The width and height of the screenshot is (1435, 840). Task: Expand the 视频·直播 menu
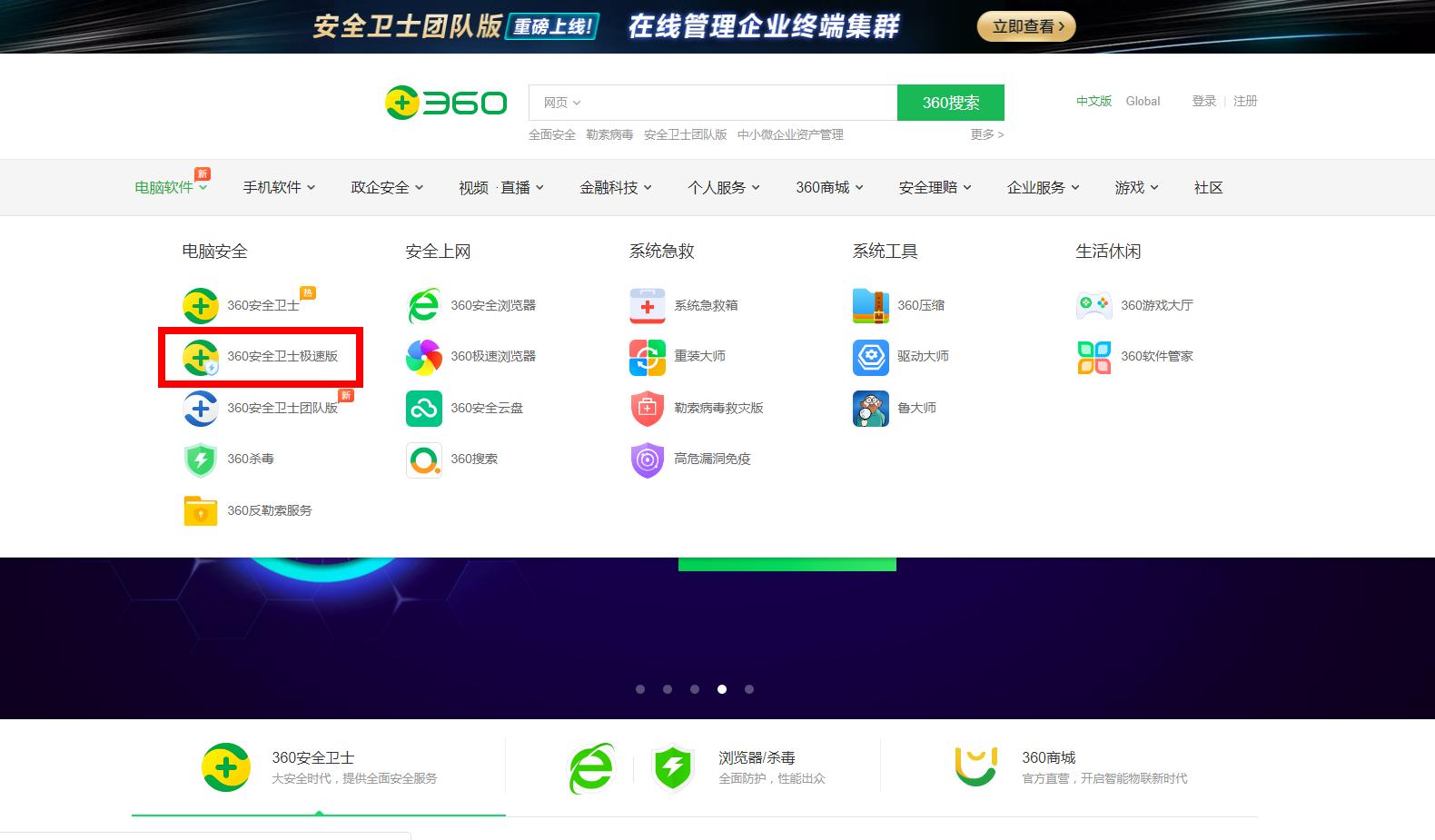[501, 187]
